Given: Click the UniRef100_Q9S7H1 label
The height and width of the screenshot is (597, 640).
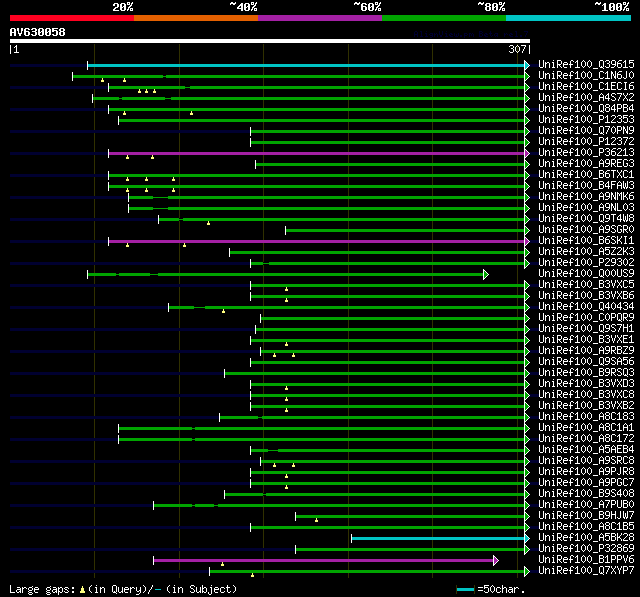Looking at the screenshot, I should click(x=586, y=329).
